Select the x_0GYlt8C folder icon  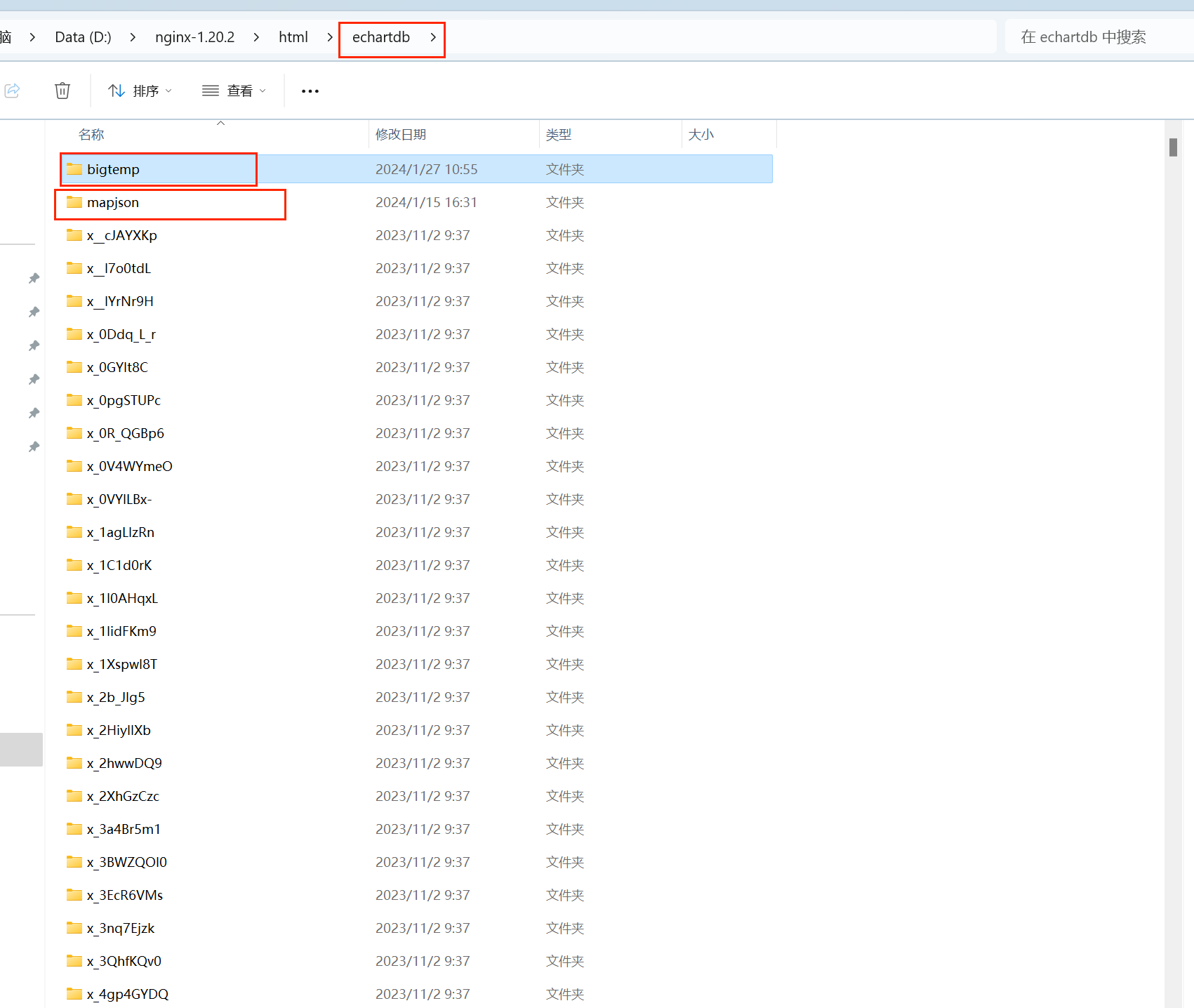point(74,367)
